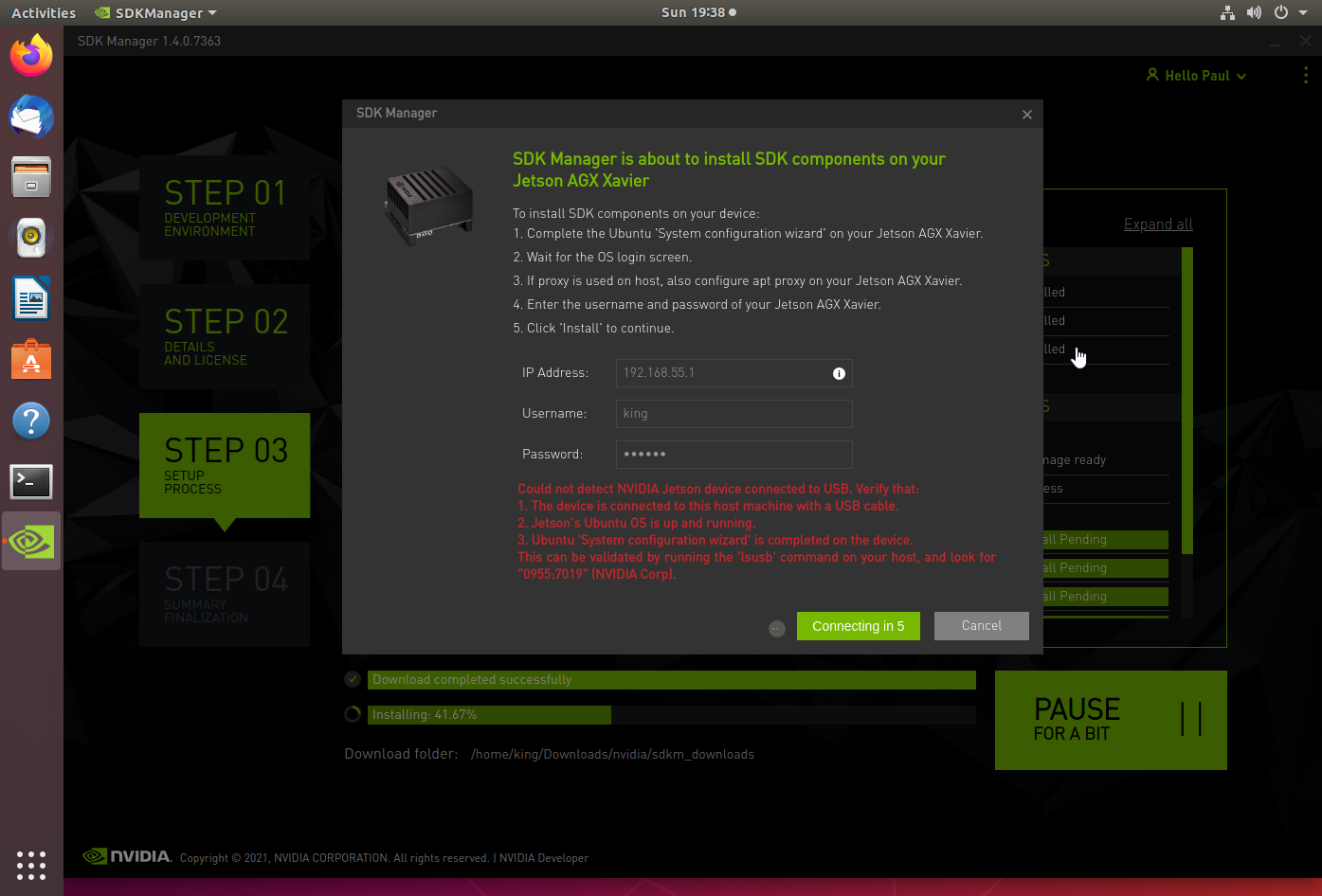Screen dimensions: 1322x896
Task: Launch LibreOffice Writer from the dock
Action: [31, 298]
